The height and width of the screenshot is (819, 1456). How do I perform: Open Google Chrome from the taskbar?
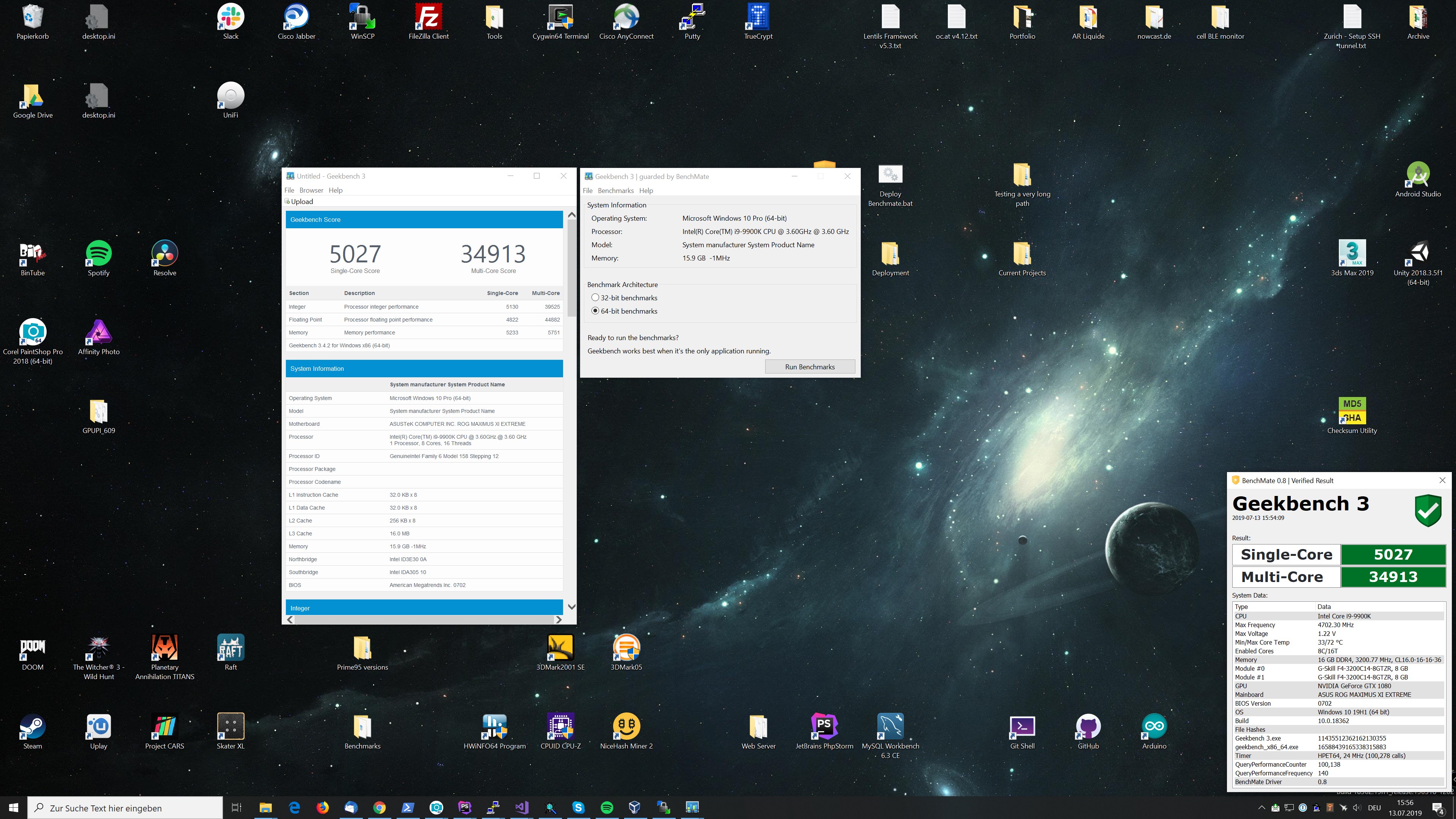point(379,808)
